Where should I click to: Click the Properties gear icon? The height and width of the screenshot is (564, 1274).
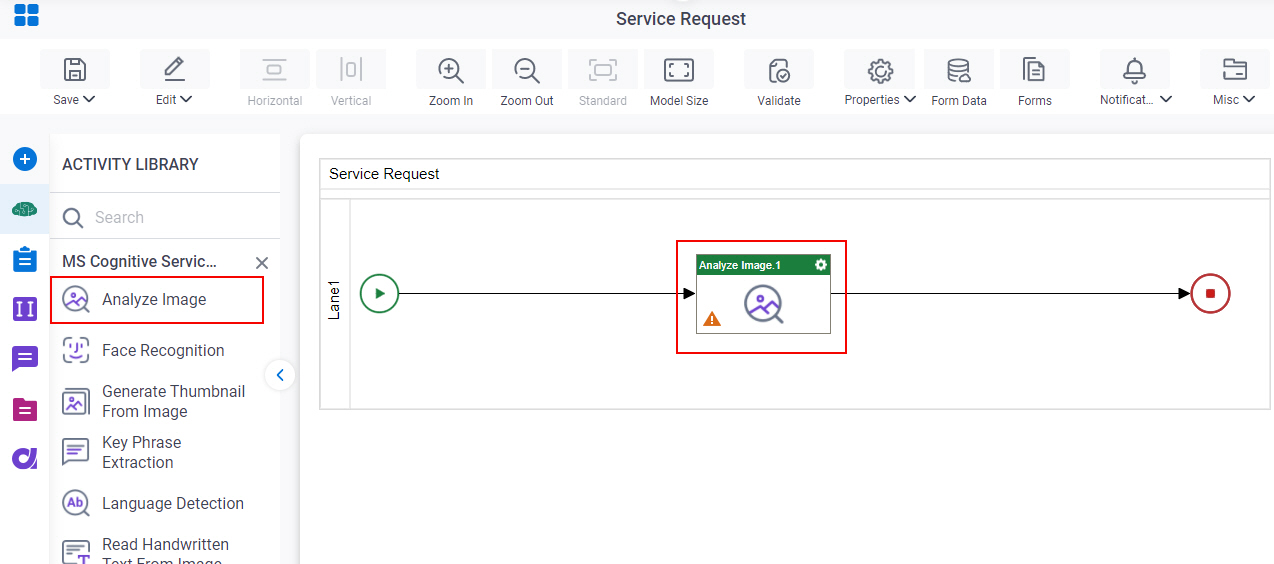tap(880, 69)
